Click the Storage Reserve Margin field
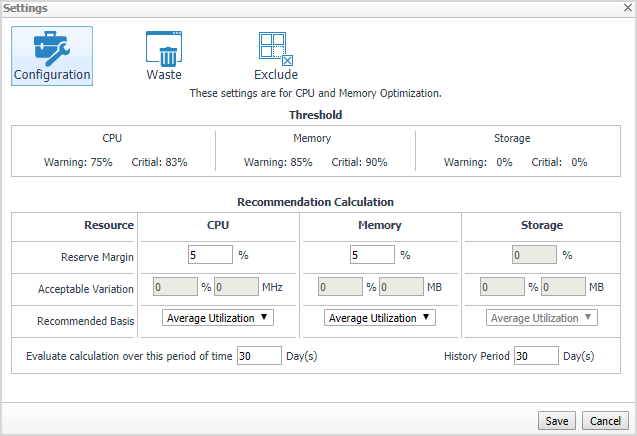Viewport: 637px width, 436px height. pyautogui.click(x=534, y=255)
